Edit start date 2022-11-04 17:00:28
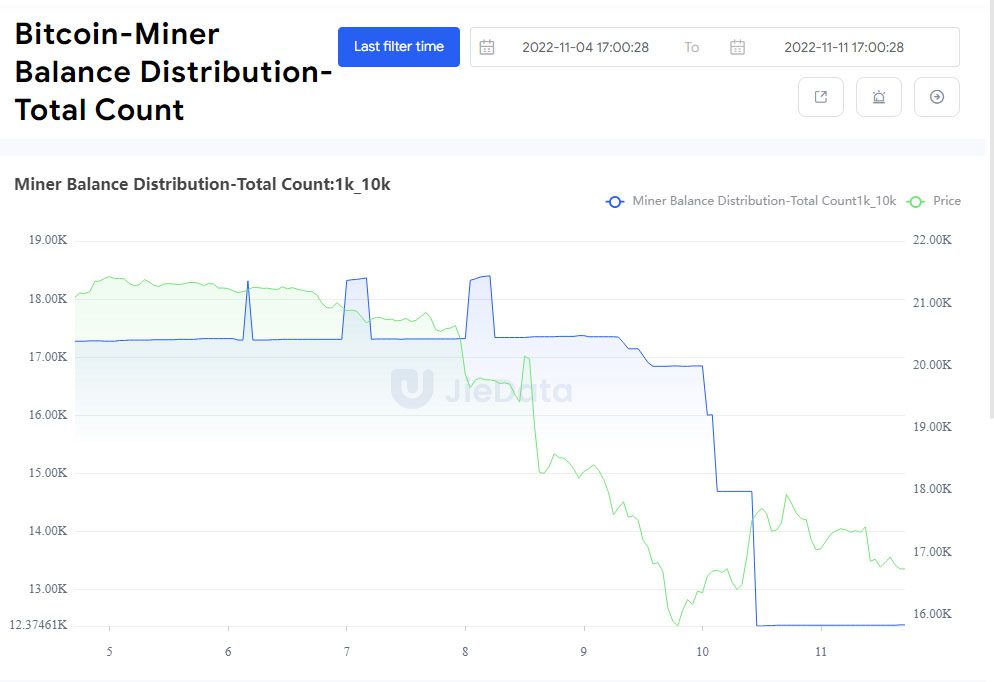 point(585,47)
